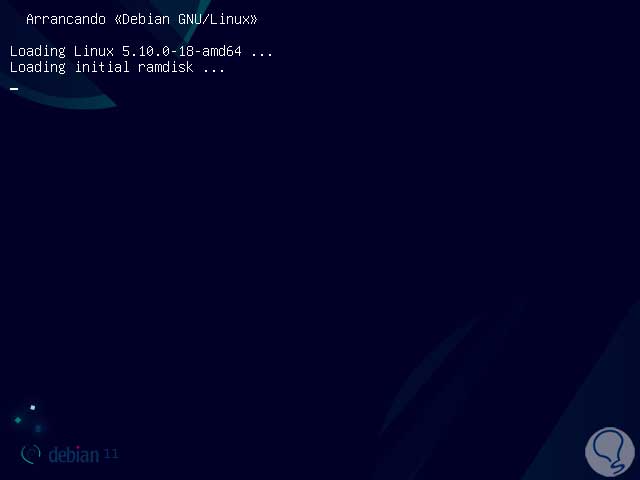640x480 pixels.
Task: Click the "debian" wordmark text
Action: (x=73, y=455)
